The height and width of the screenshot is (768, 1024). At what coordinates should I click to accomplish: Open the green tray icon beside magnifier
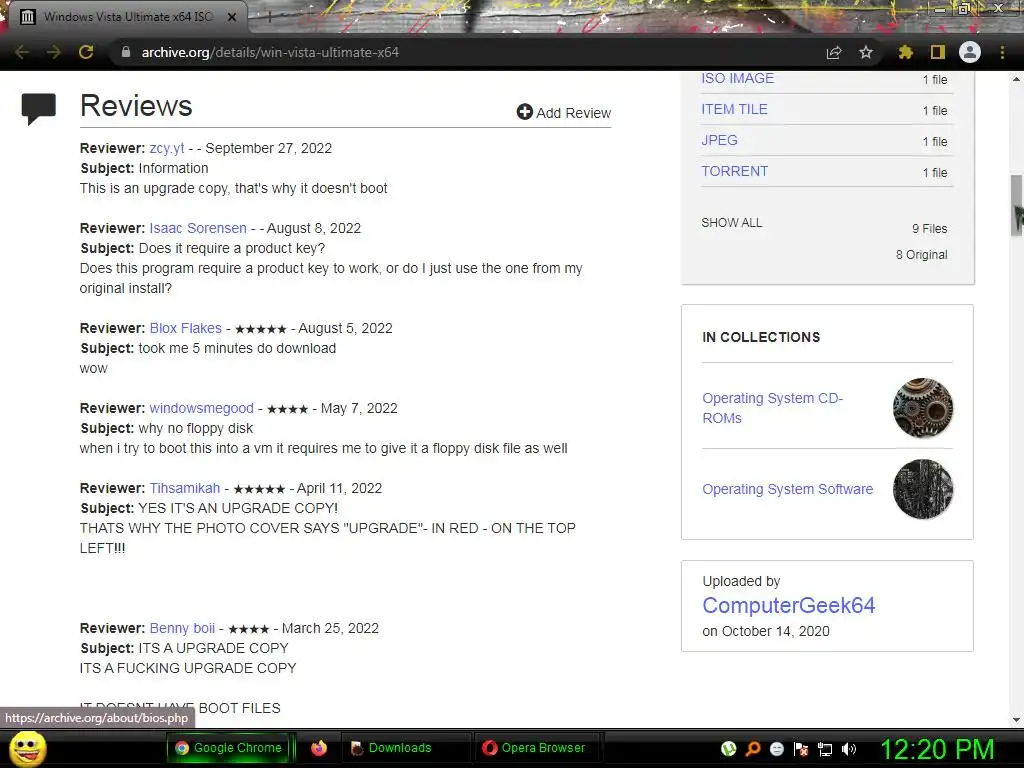[x=729, y=749]
